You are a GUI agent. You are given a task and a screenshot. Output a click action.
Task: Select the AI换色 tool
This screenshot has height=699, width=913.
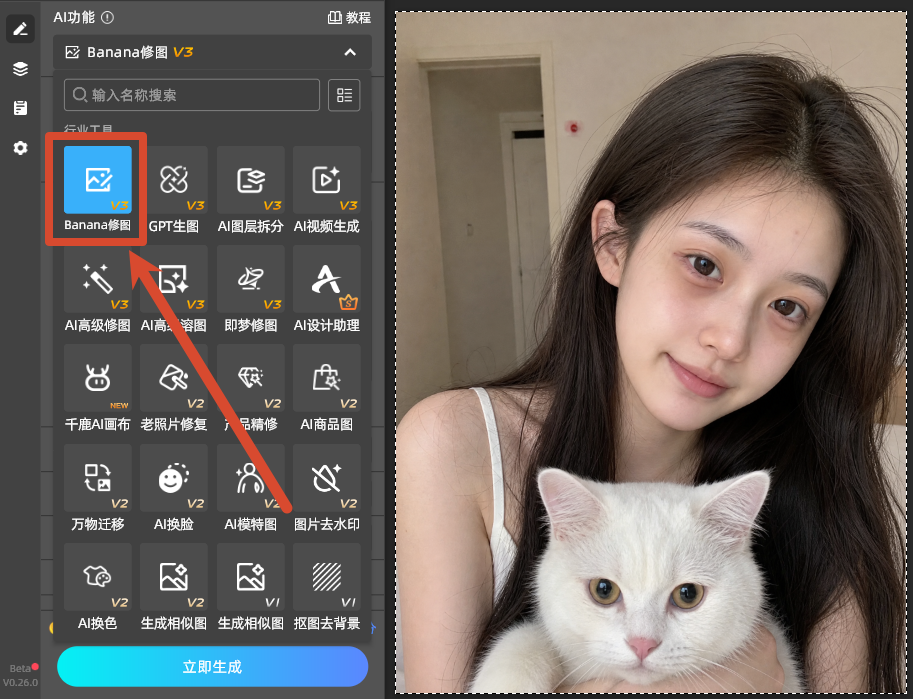click(98, 577)
